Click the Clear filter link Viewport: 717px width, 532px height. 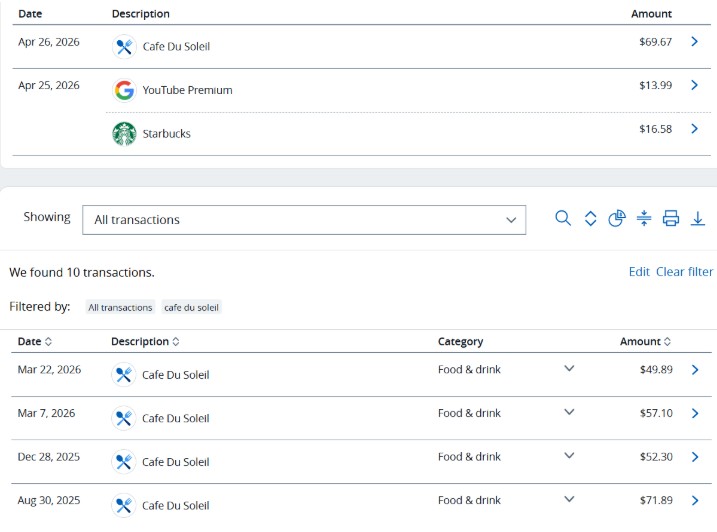click(684, 272)
